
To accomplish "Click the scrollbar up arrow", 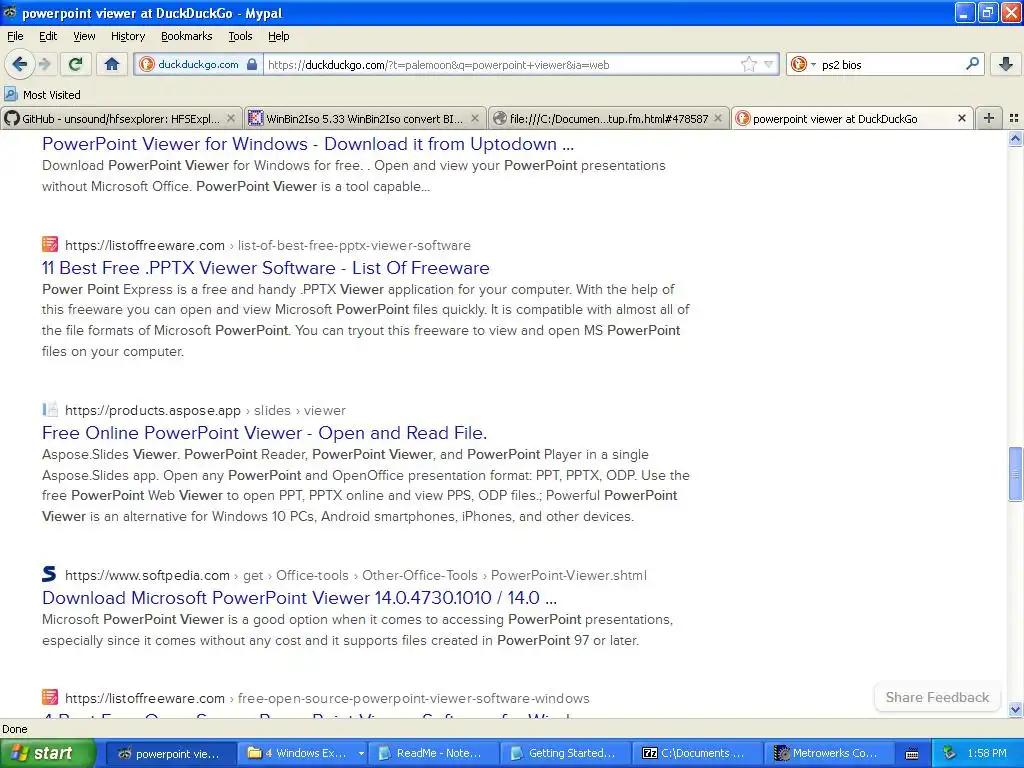I will point(1015,138).
